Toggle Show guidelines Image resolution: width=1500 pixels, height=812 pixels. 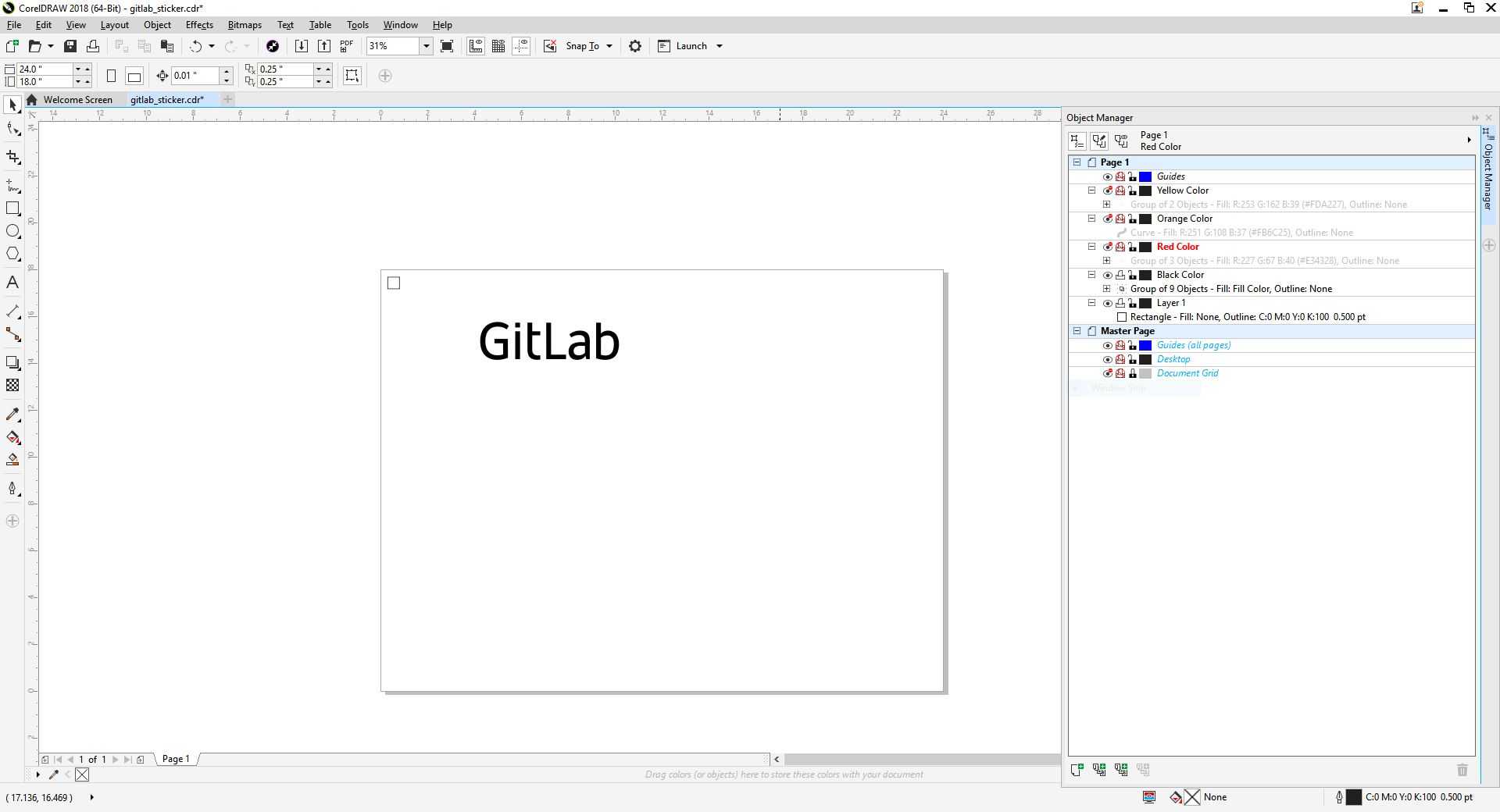[521, 46]
